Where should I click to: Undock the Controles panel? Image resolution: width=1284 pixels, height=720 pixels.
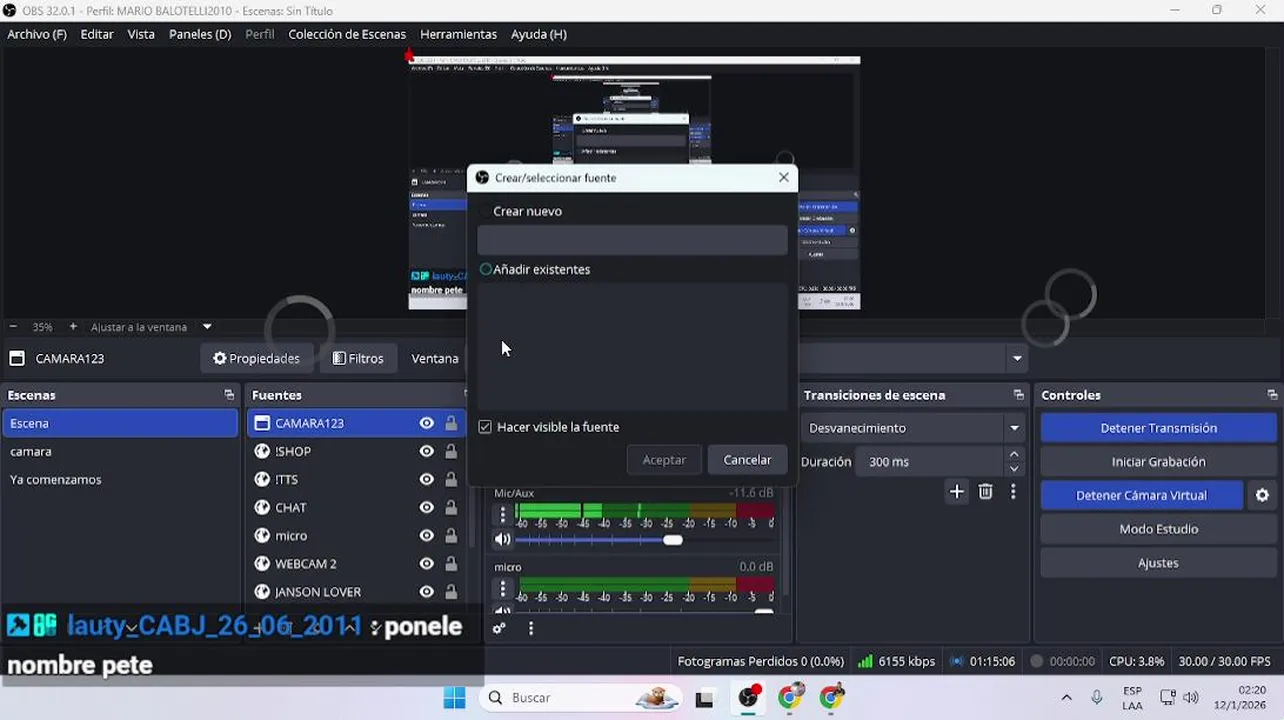1272,395
